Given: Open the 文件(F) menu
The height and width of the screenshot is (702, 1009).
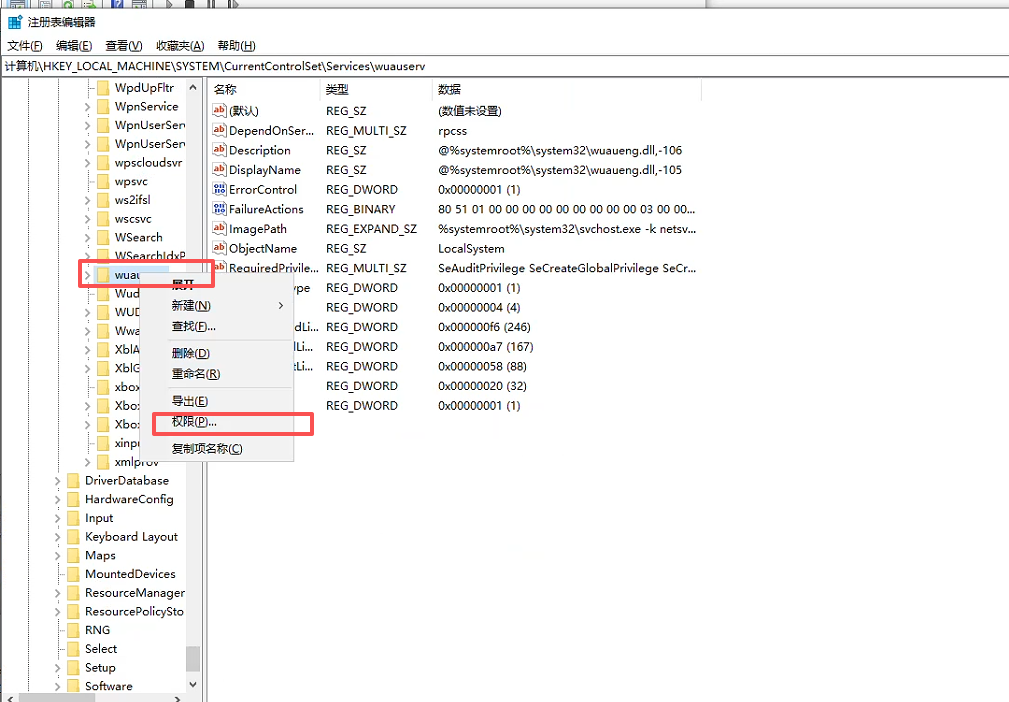Looking at the screenshot, I should [x=25, y=46].
